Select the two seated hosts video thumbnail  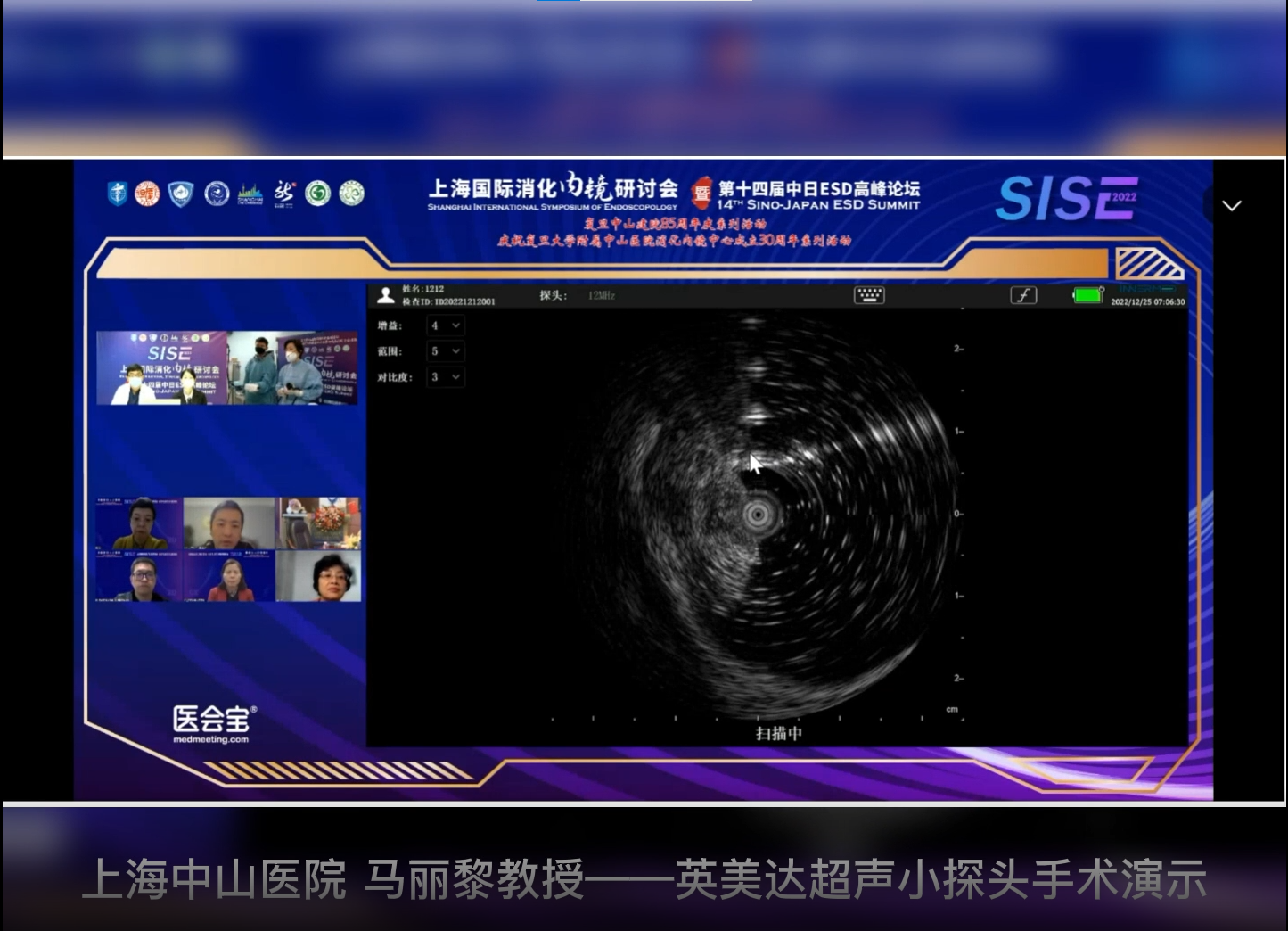(162, 368)
